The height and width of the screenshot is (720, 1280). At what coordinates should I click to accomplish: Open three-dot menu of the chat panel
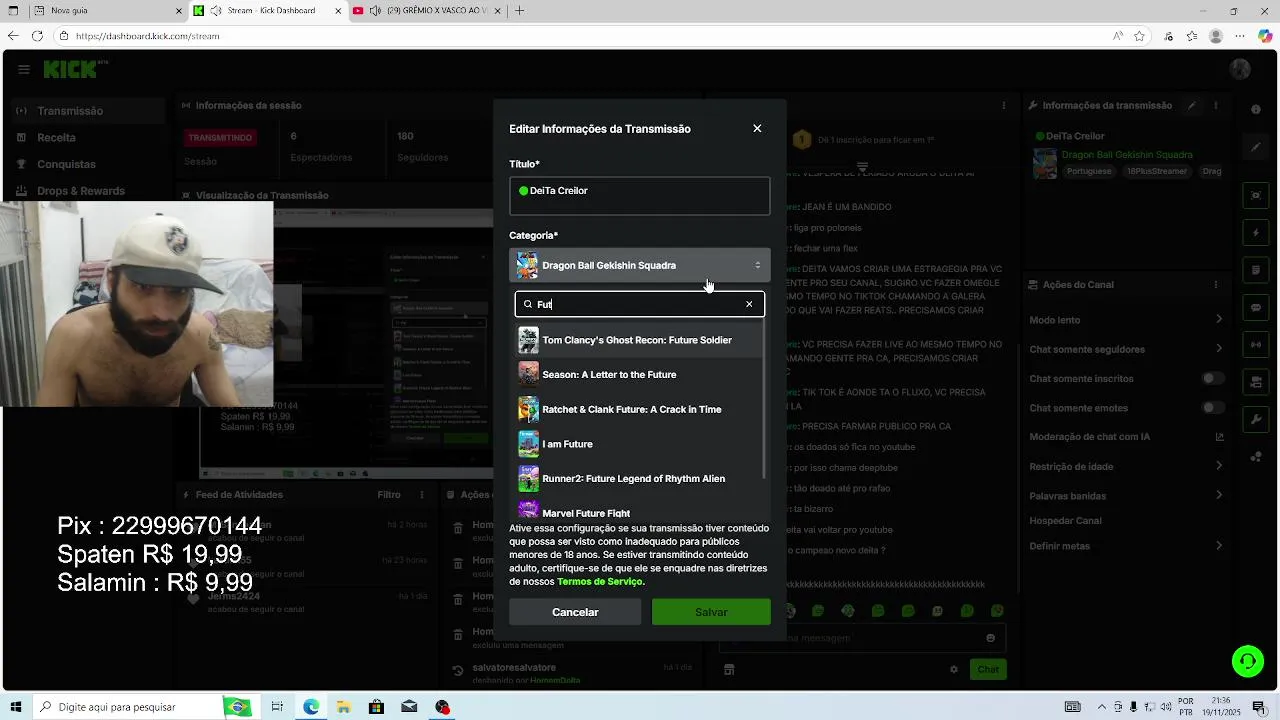coord(1004,105)
